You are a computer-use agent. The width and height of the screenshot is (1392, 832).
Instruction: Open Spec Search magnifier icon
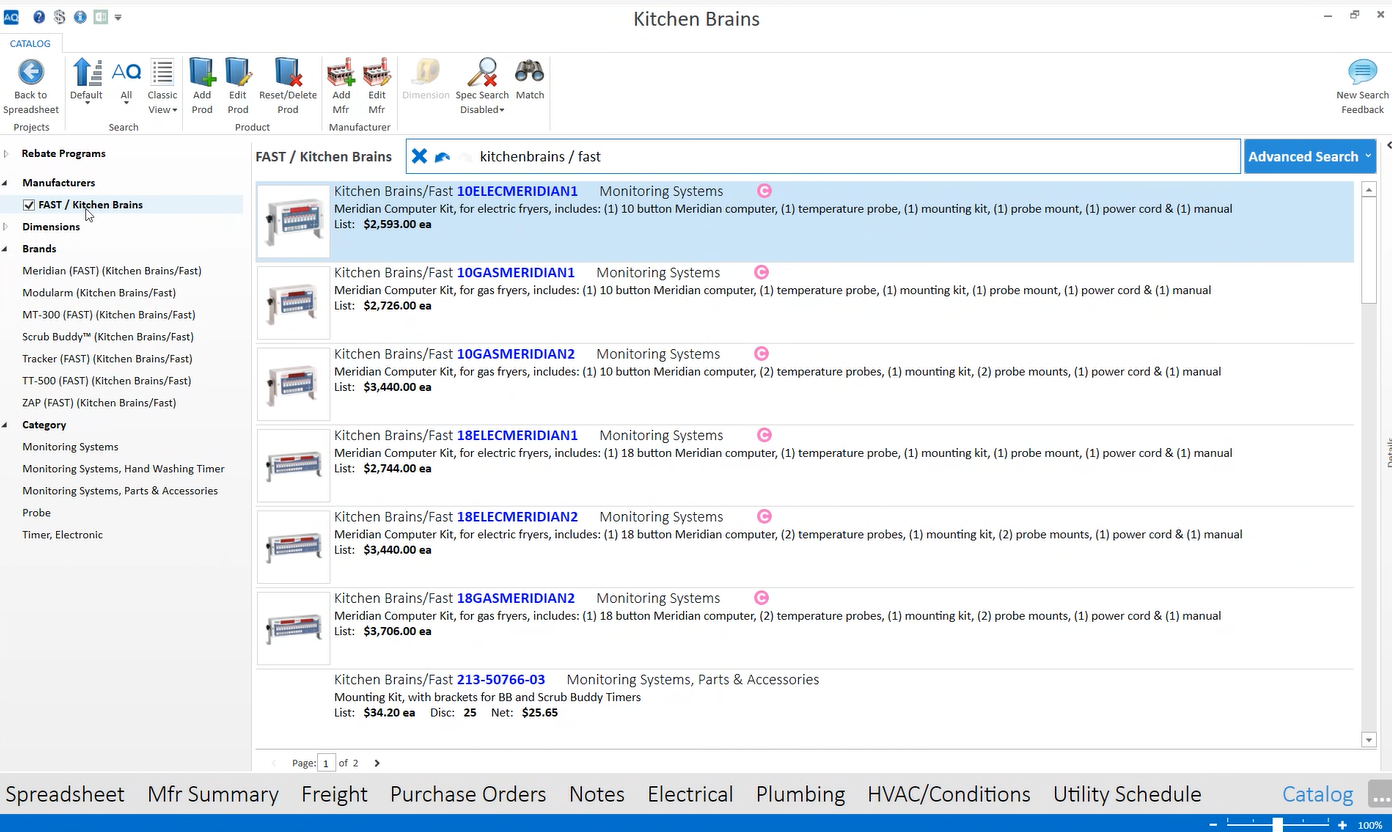click(482, 72)
